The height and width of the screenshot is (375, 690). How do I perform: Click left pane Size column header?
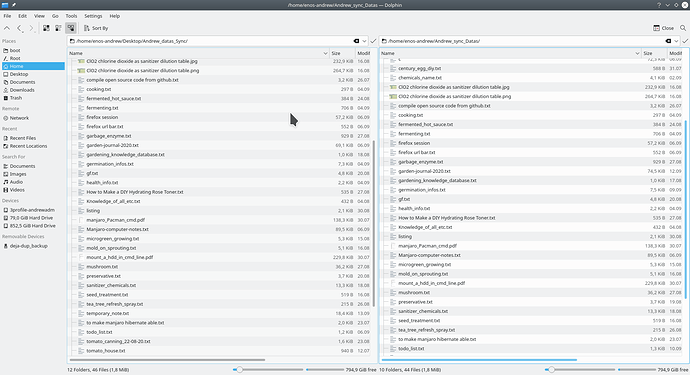pos(342,53)
